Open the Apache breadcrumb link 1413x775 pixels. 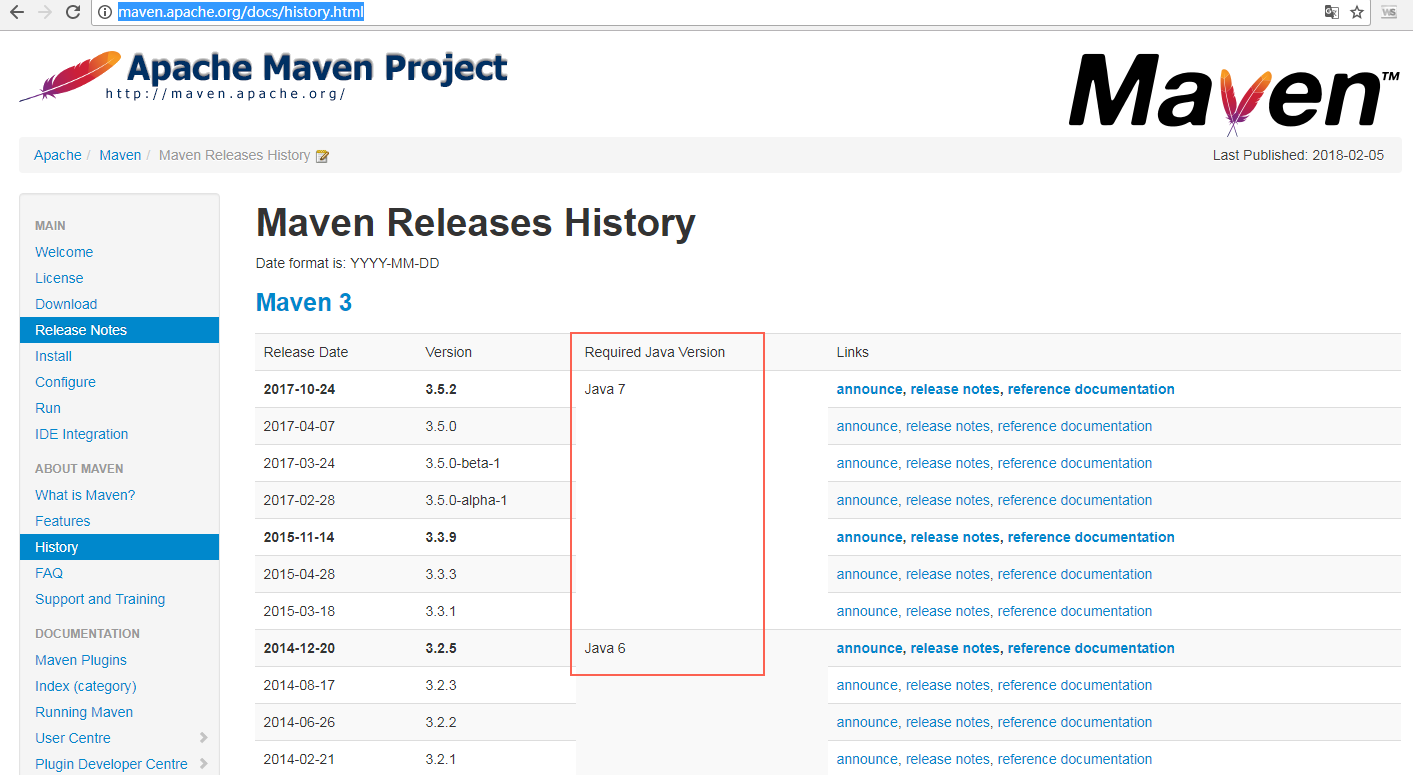[57, 155]
